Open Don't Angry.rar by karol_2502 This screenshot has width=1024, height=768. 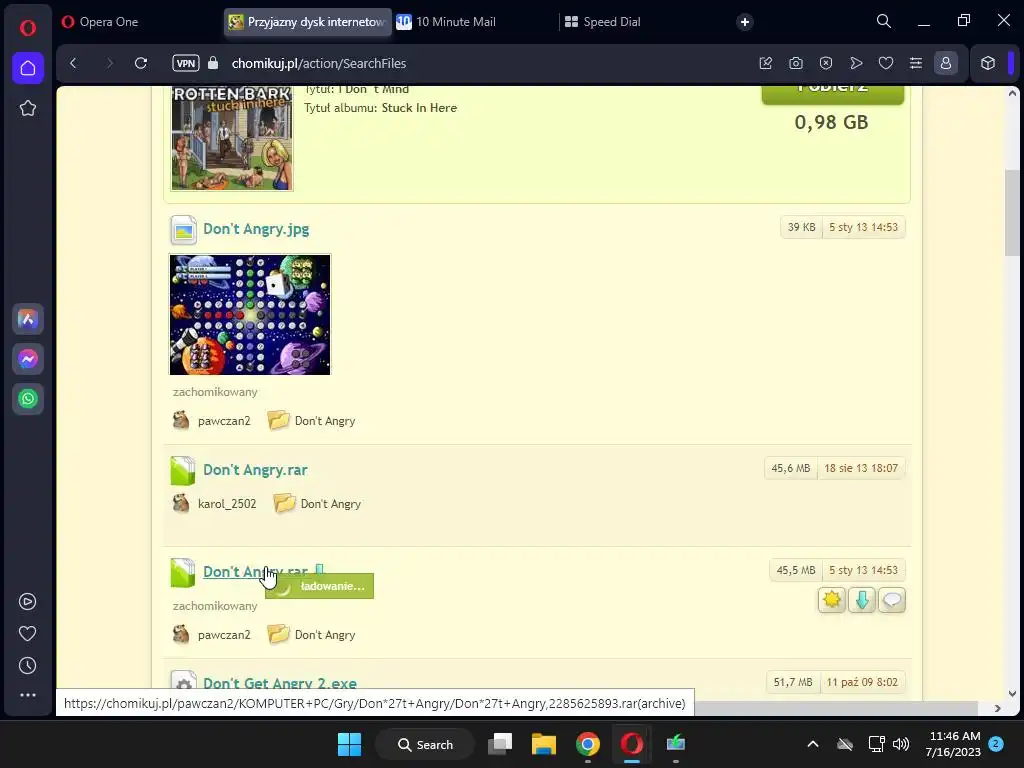pyautogui.click(x=255, y=470)
